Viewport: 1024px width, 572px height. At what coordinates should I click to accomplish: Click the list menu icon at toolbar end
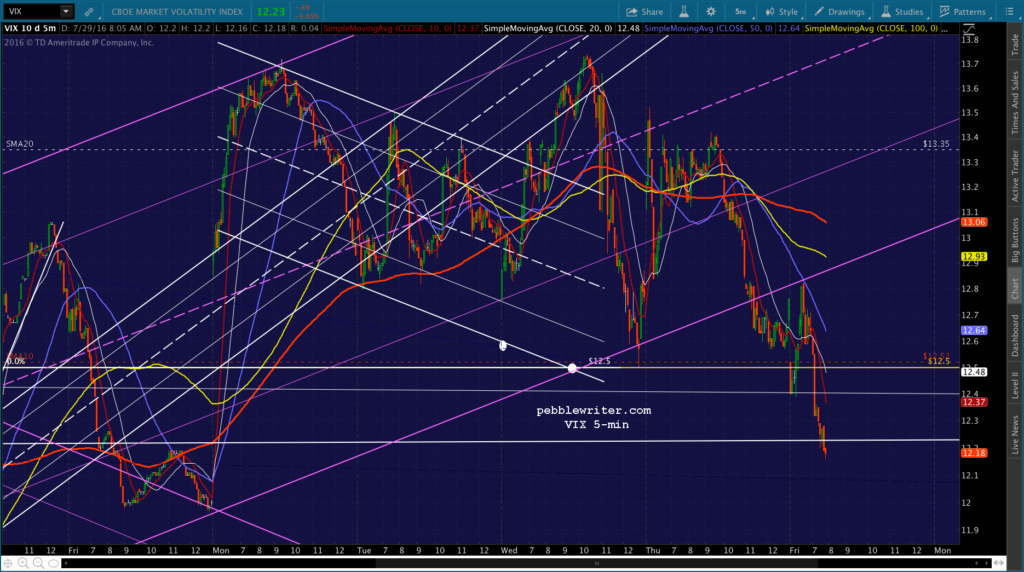click(x=1009, y=12)
